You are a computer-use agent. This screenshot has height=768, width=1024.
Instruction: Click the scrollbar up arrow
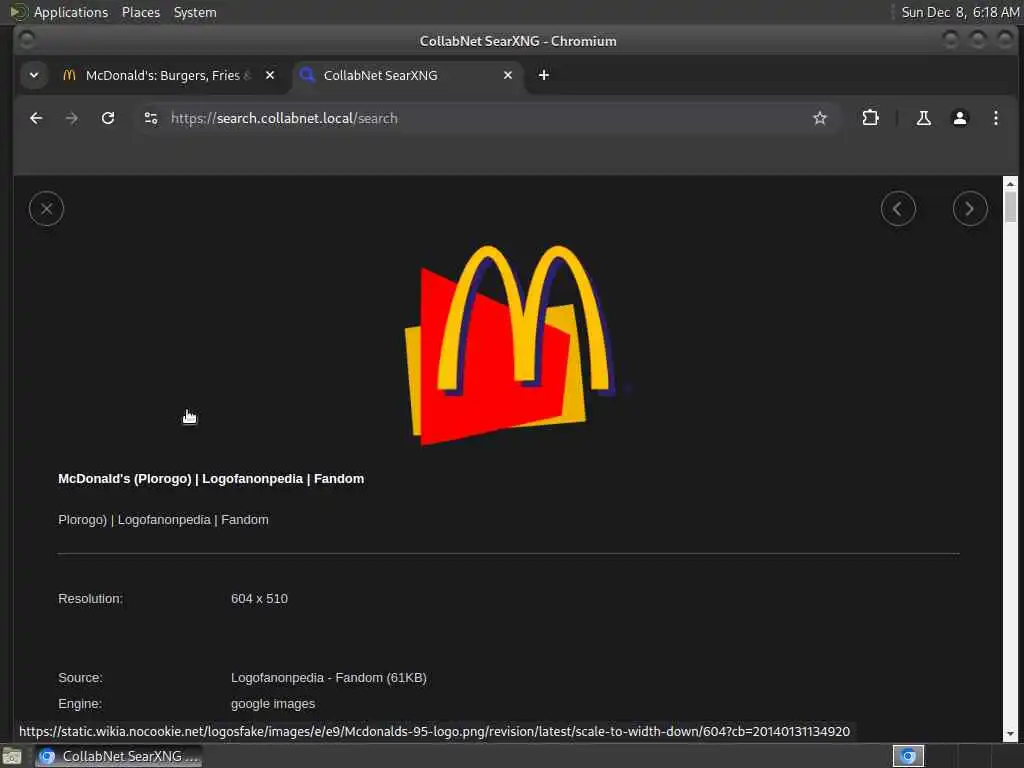[x=1010, y=184]
